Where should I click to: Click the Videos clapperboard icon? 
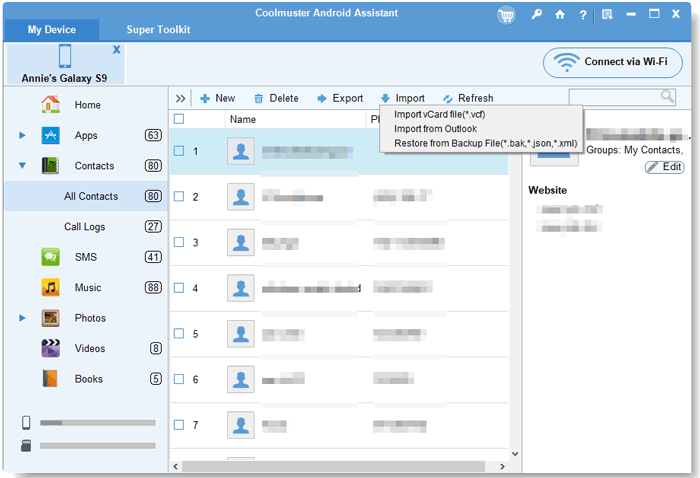50,348
